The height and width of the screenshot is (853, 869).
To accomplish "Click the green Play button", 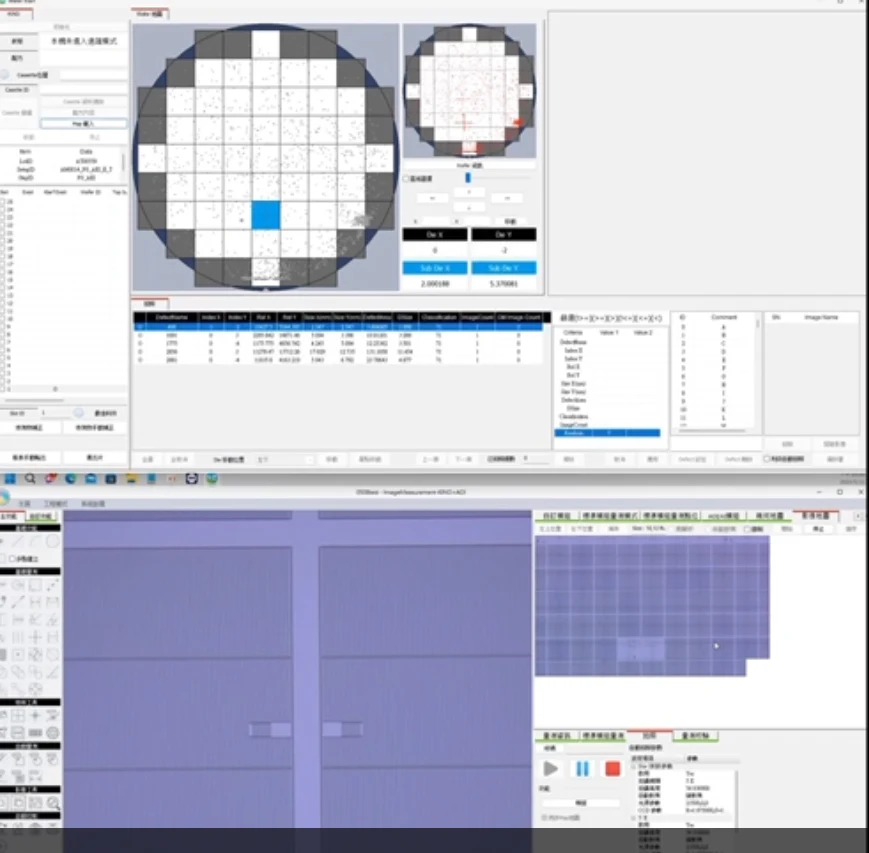I will click(551, 768).
